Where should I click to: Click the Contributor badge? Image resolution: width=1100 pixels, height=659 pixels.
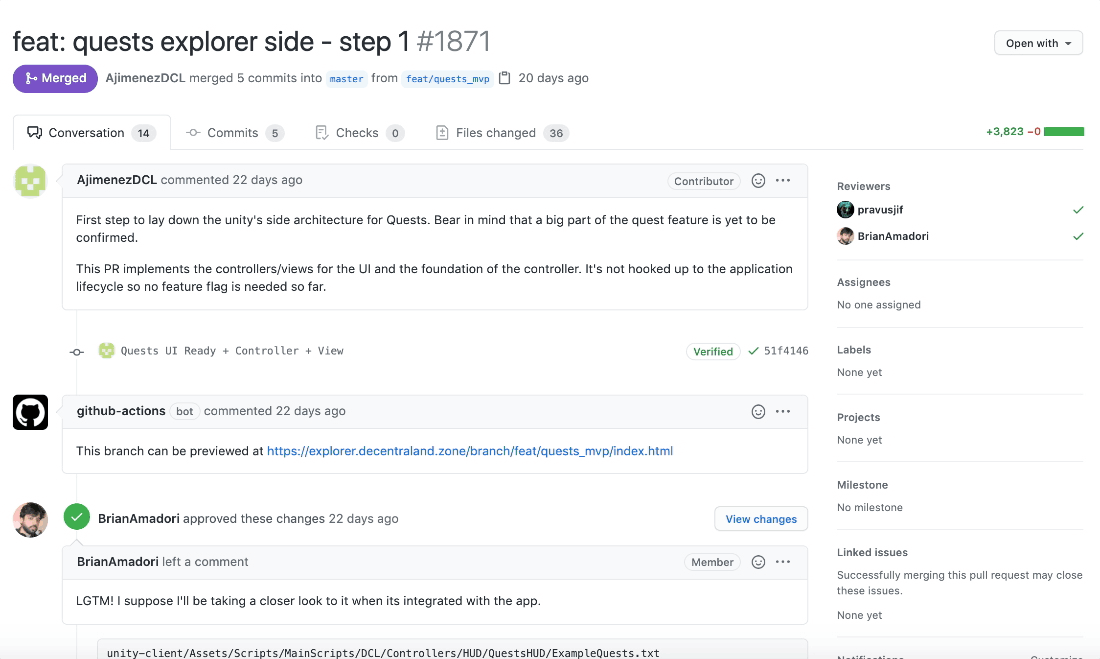point(704,181)
